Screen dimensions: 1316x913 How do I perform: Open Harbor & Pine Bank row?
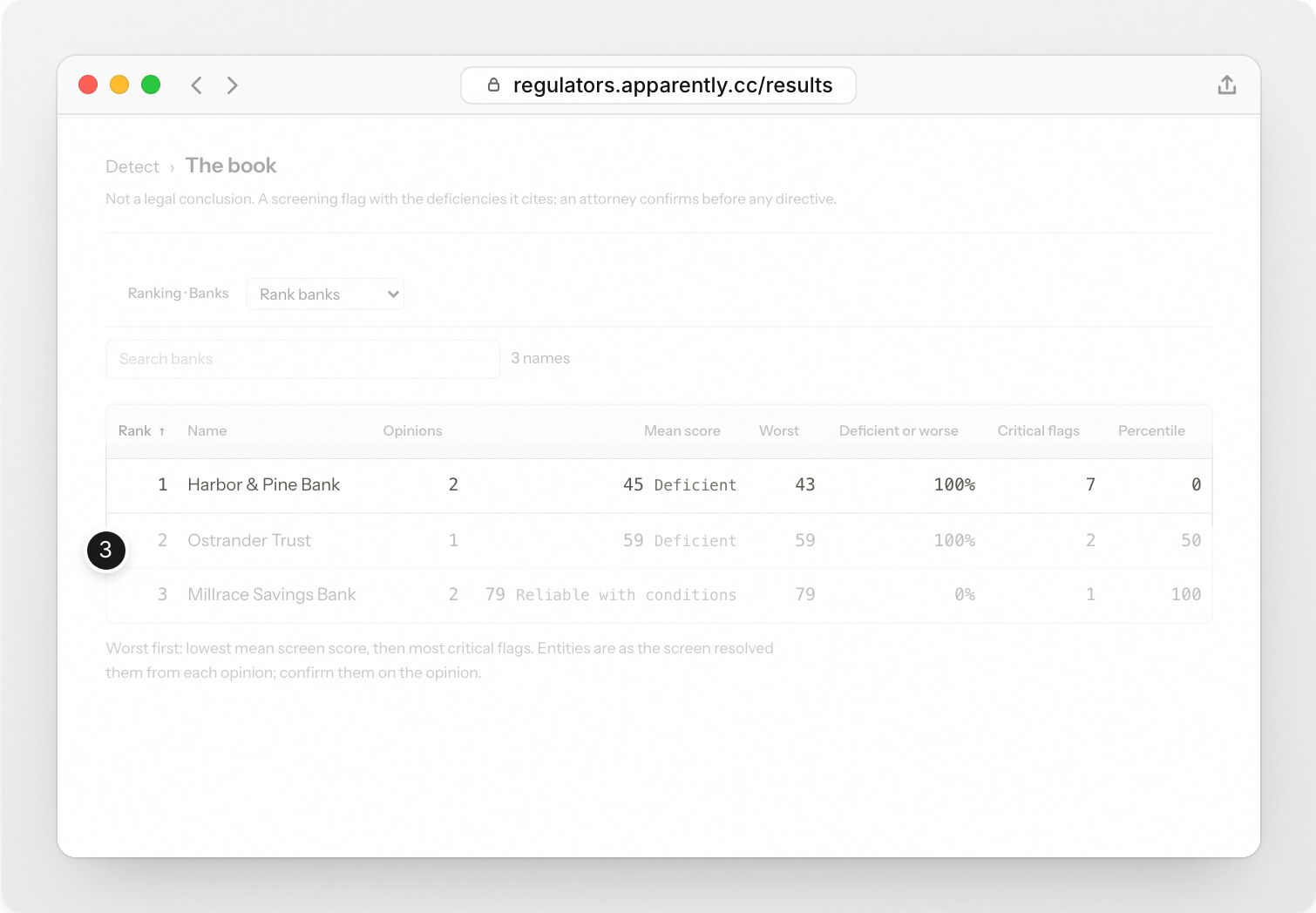coord(659,485)
